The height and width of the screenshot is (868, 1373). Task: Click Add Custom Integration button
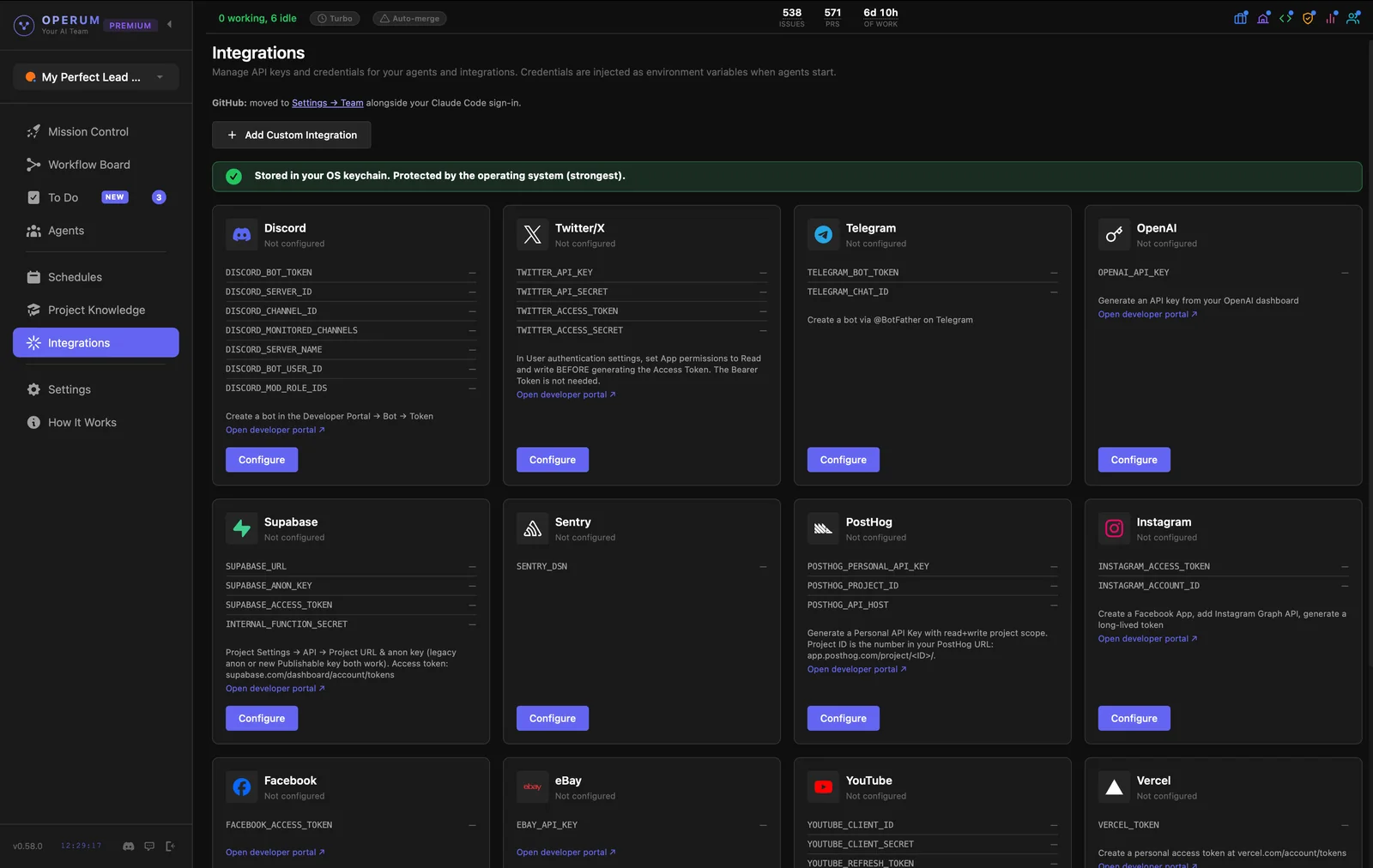[x=292, y=135]
